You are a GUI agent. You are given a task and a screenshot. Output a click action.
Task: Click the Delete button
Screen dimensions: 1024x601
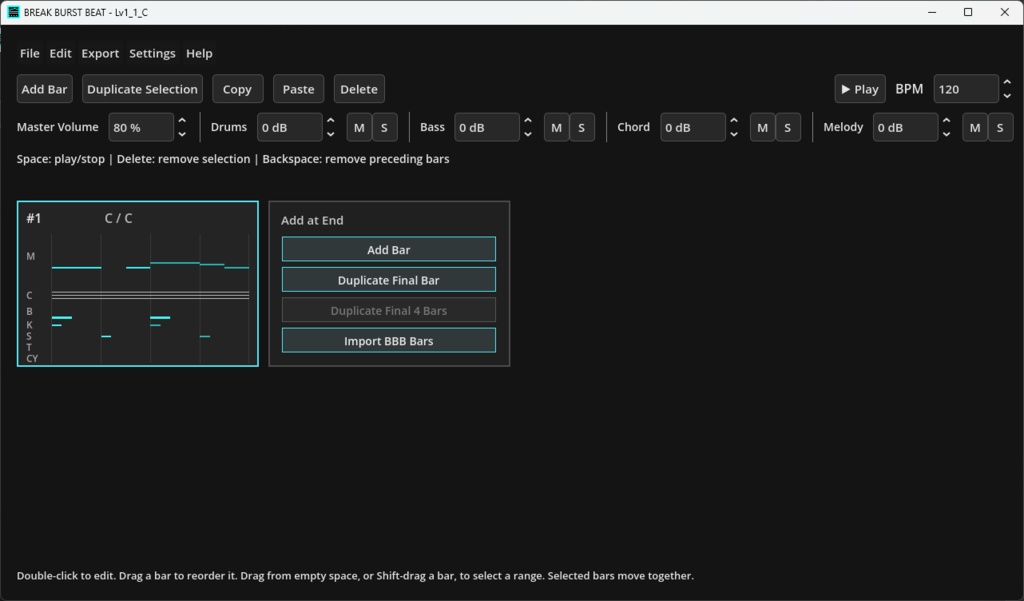pos(359,89)
